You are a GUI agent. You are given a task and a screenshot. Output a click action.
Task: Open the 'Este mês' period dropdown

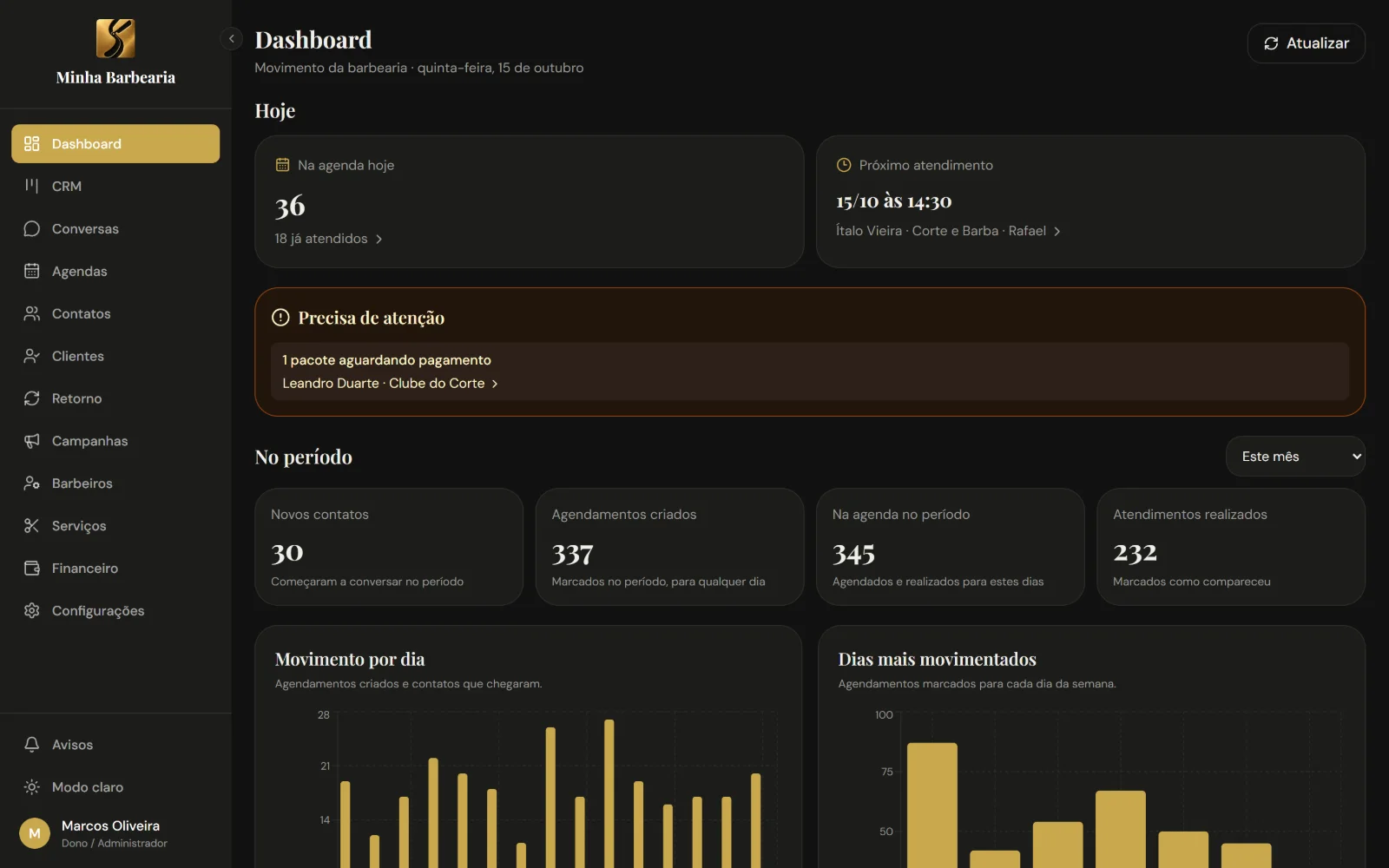1295,457
